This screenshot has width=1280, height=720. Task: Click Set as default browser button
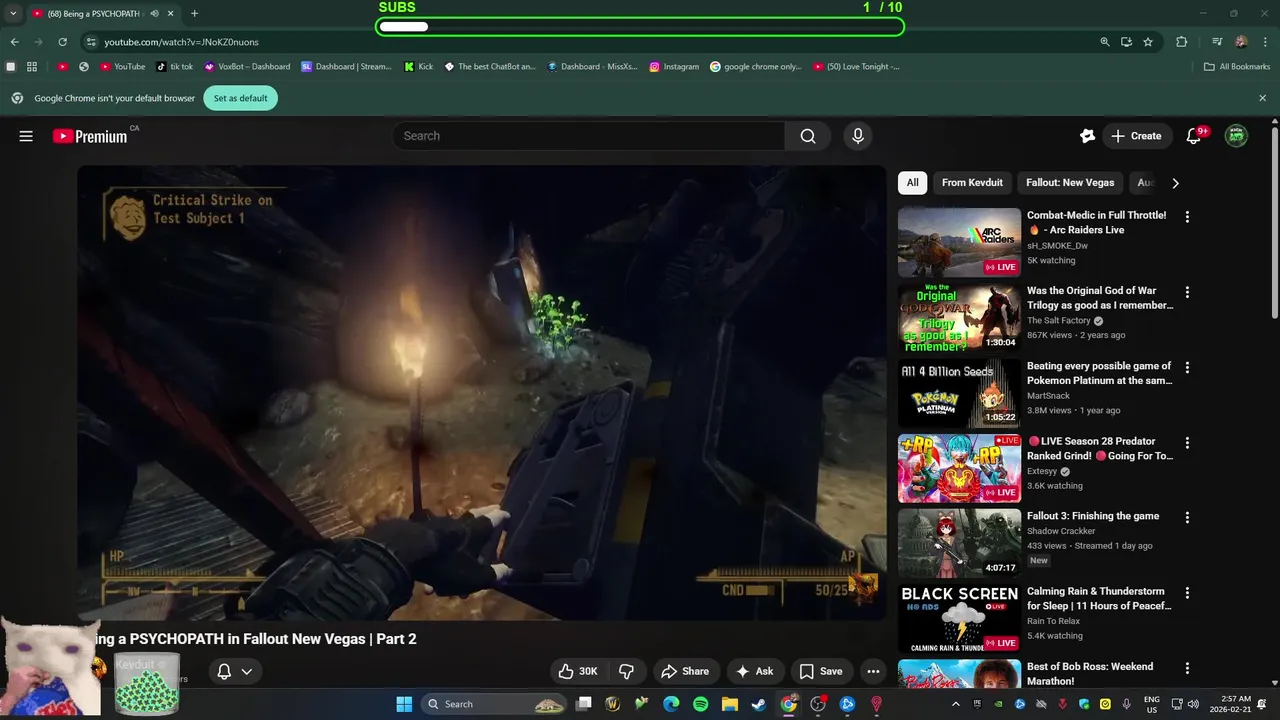tap(240, 98)
